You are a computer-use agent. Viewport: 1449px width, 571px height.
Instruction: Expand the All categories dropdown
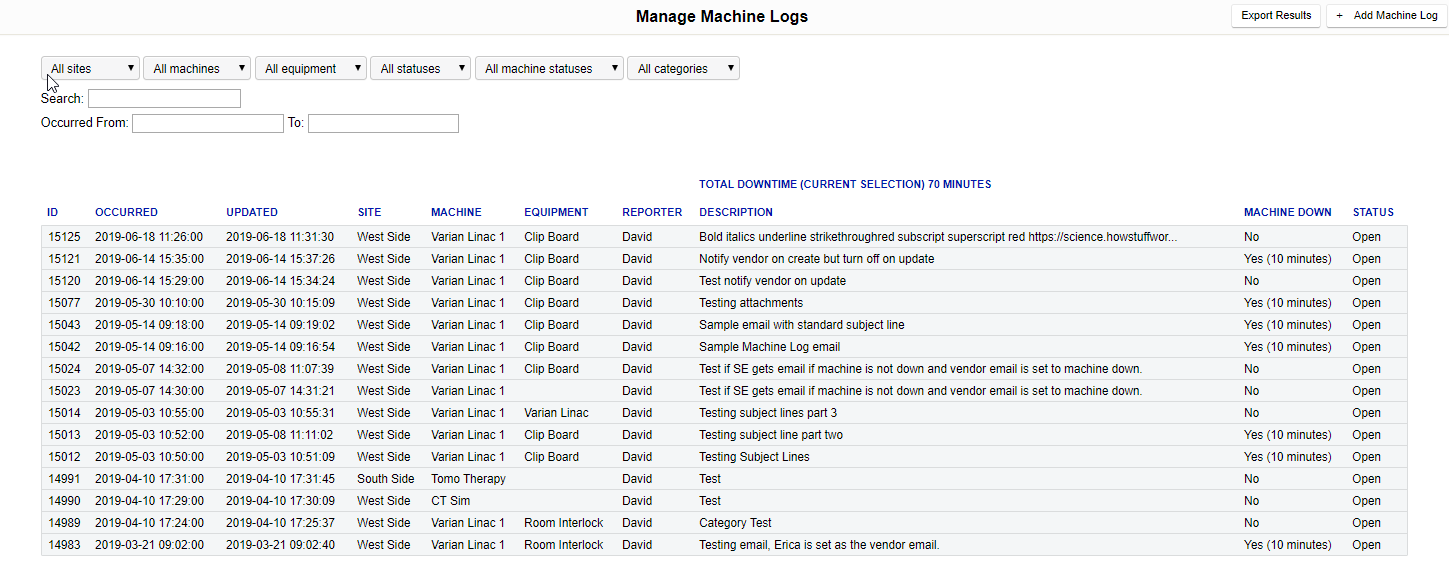(x=683, y=69)
